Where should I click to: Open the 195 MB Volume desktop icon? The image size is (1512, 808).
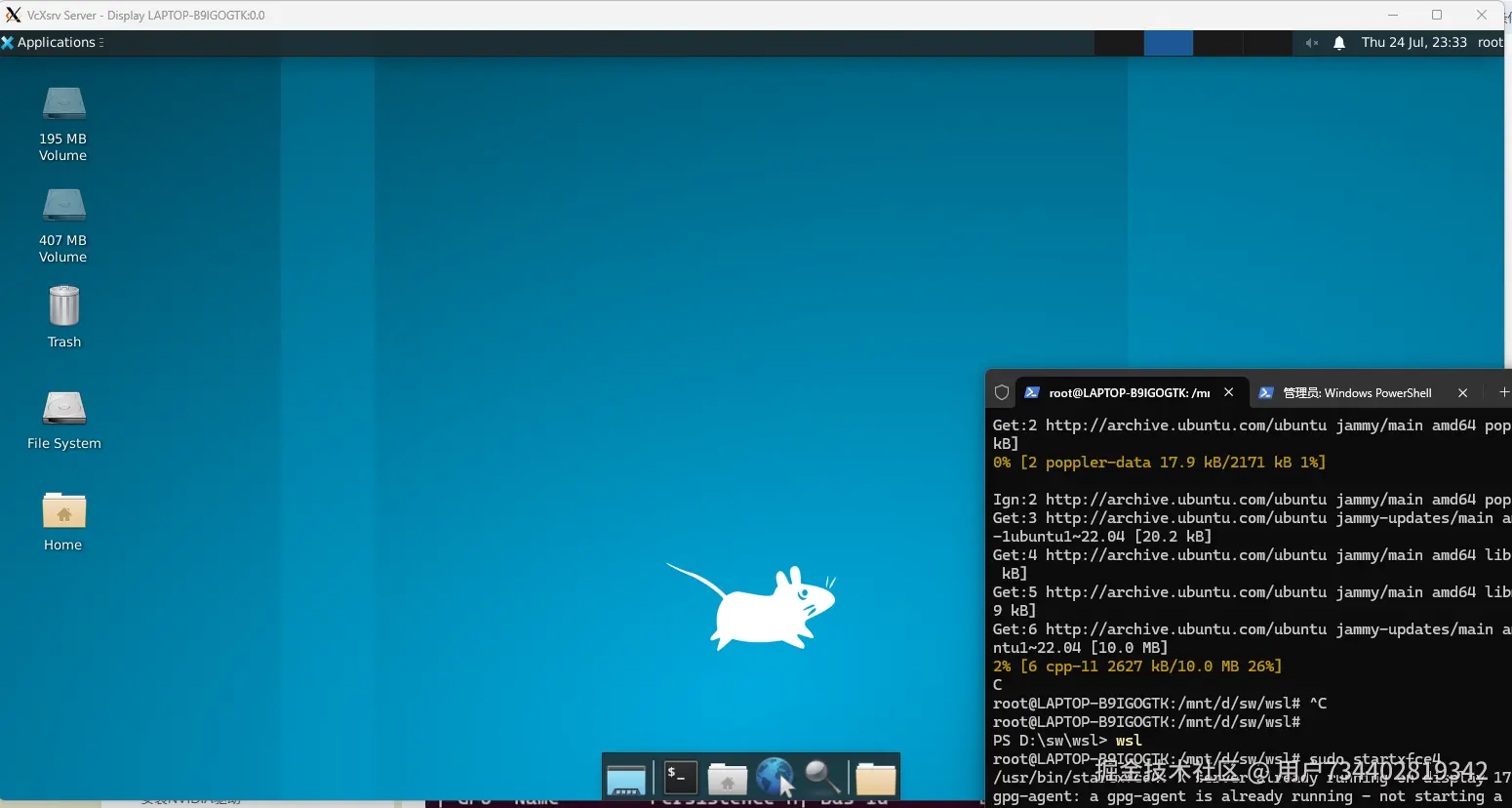[63, 124]
